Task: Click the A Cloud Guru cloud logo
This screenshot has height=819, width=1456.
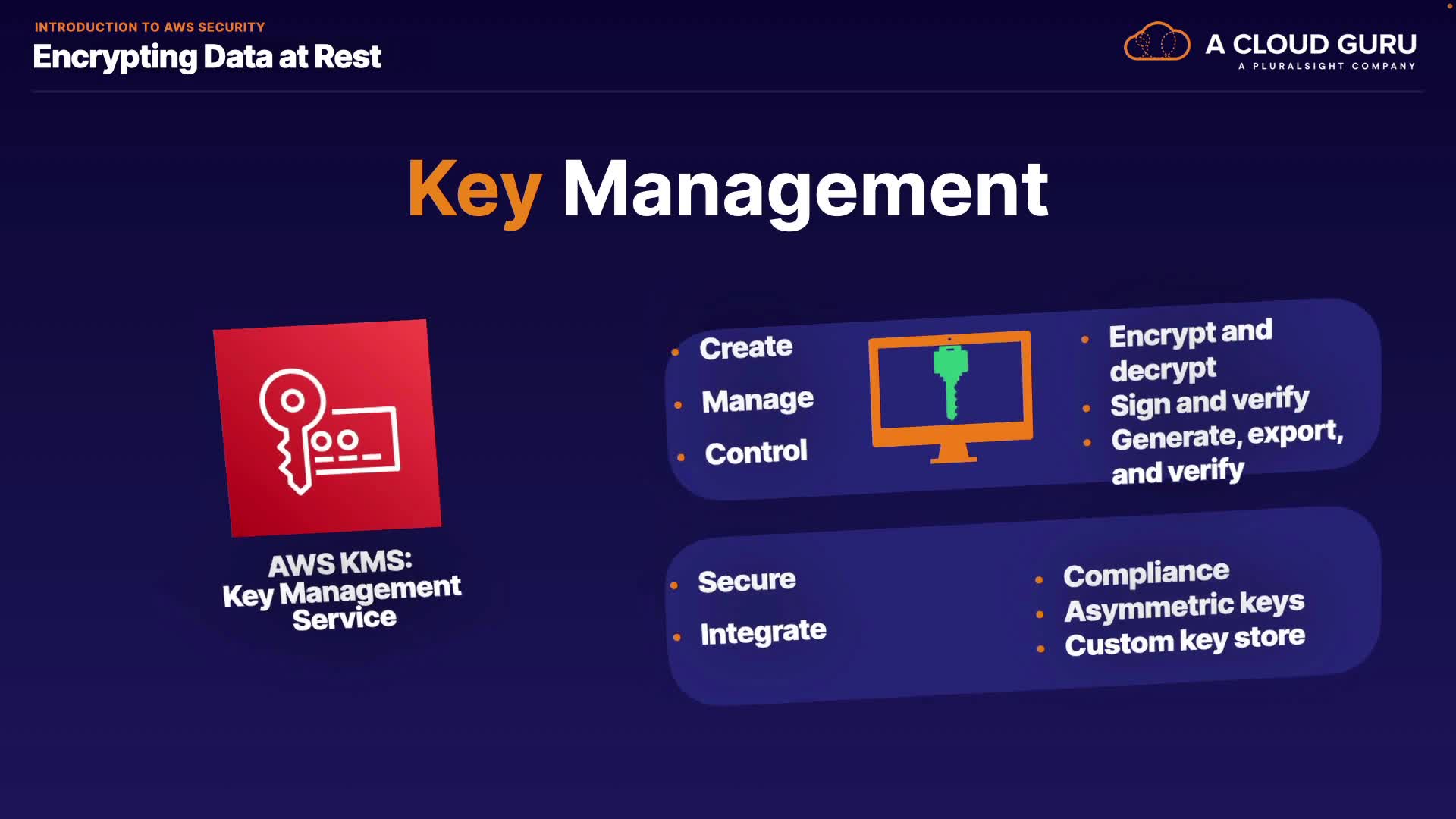Action: [1156, 42]
